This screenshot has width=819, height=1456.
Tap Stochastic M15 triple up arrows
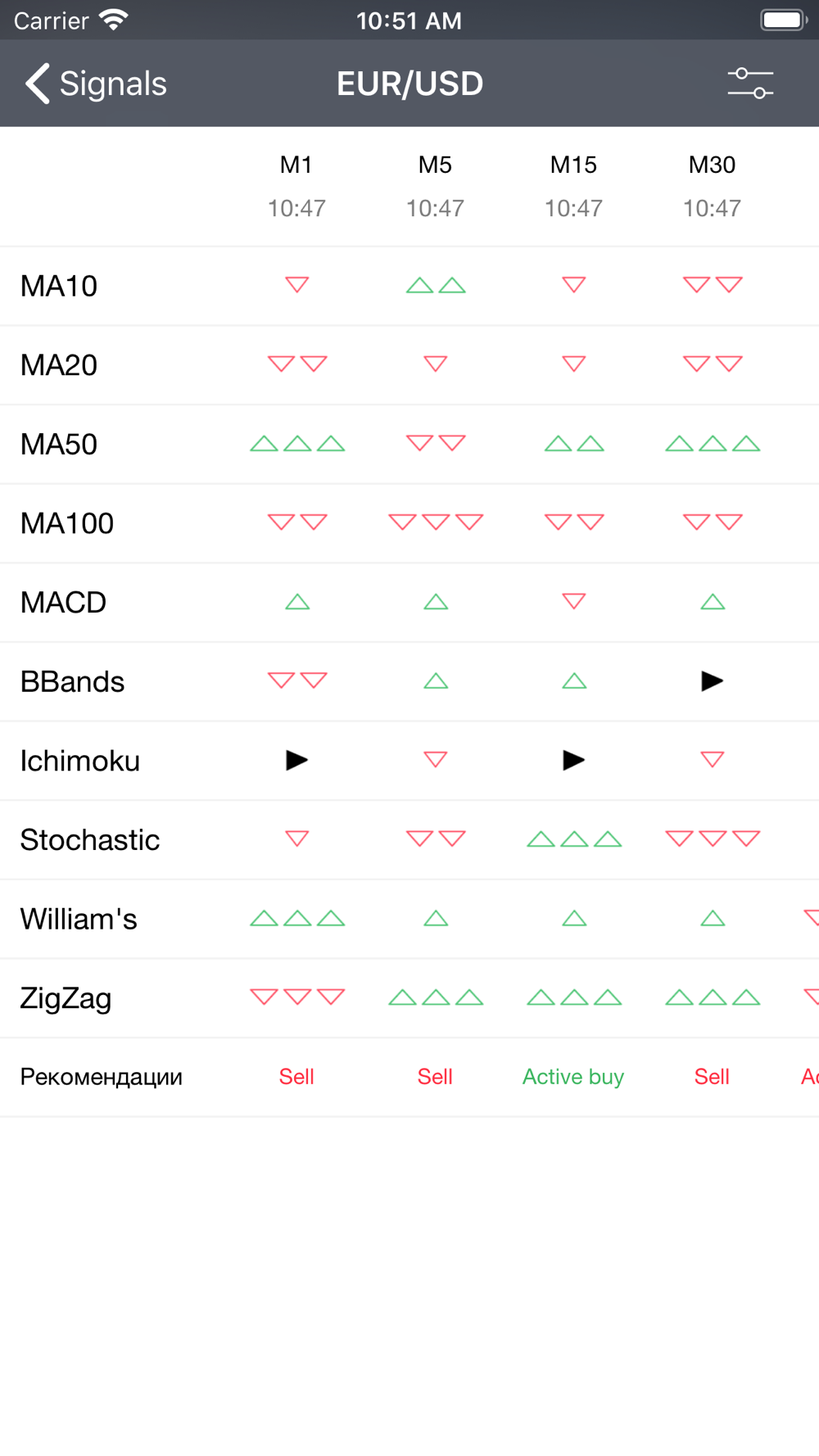point(574,839)
